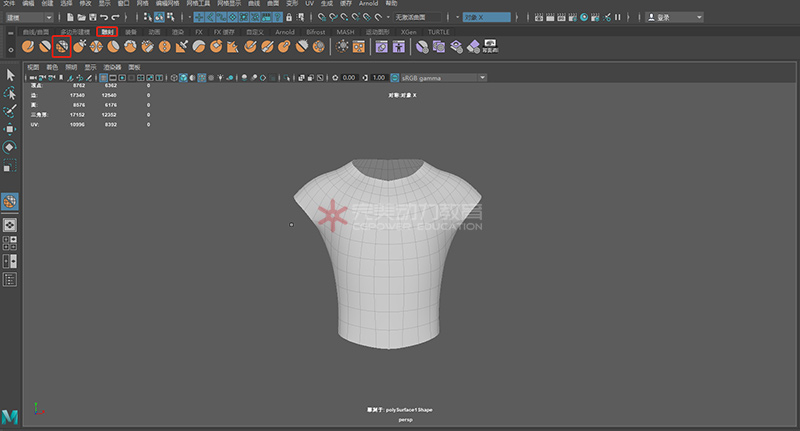Image resolution: width=800 pixels, height=431 pixels.
Task: Expand the 建模 workspace mode dropdown
Action: (29, 17)
